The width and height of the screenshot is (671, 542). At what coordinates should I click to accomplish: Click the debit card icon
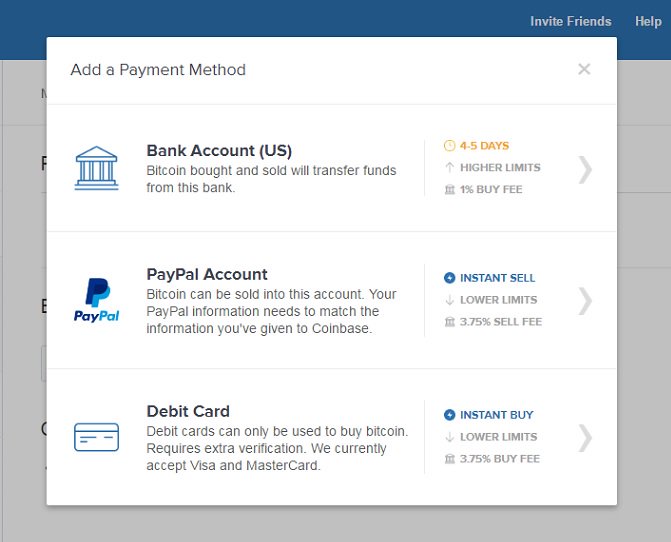click(96, 437)
